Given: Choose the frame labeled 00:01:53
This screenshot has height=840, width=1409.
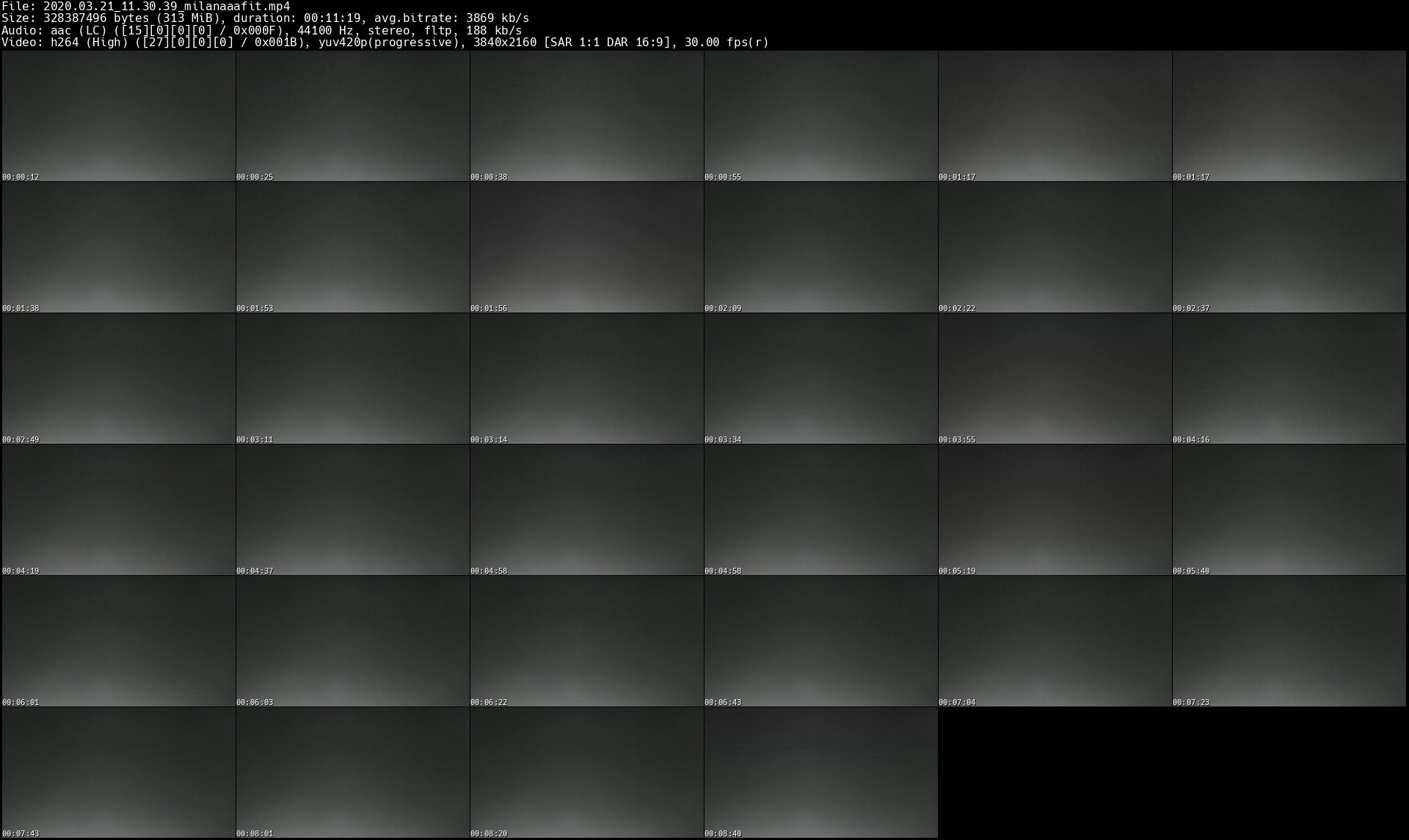Looking at the screenshot, I should pos(353,247).
